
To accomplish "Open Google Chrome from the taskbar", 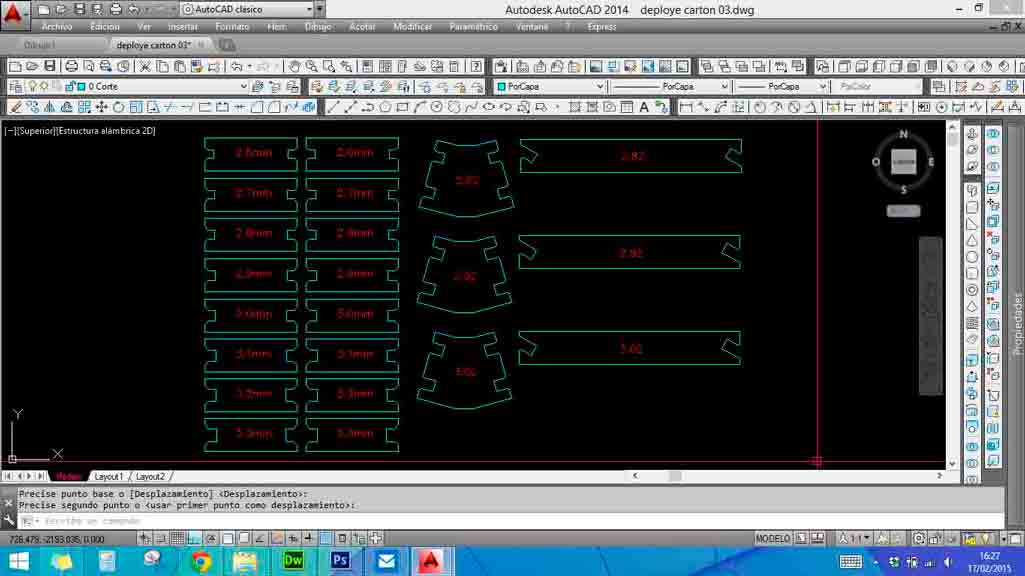I will click(x=200, y=561).
